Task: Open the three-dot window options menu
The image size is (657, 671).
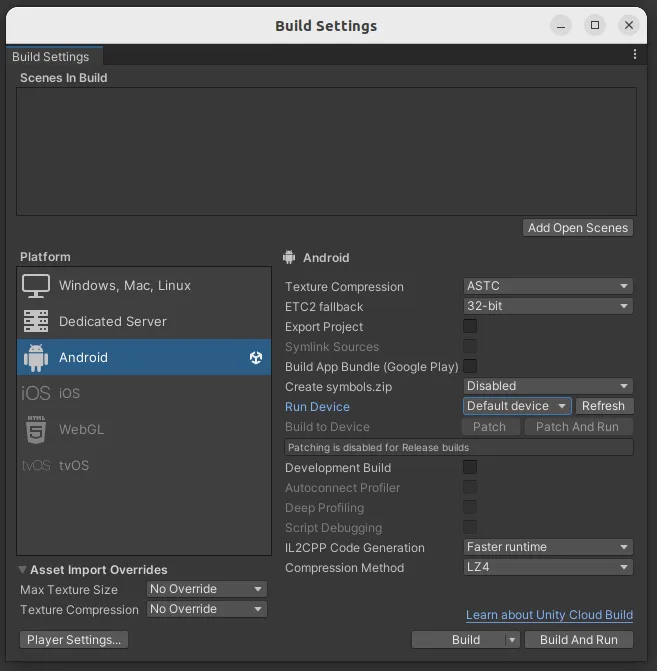Action: (635, 54)
